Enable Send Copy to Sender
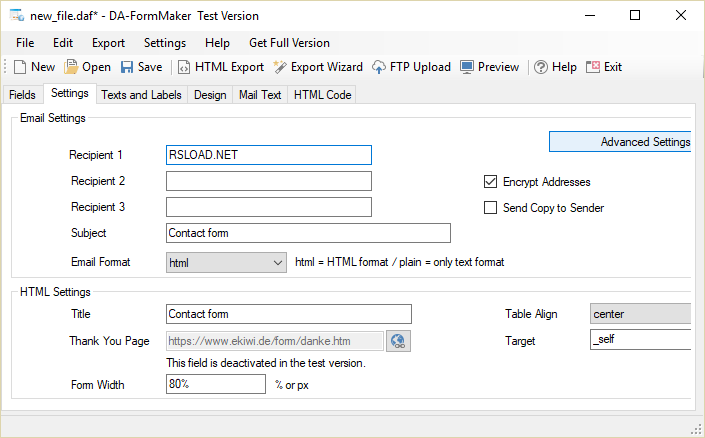This screenshot has width=705, height=438. point(491,208)
